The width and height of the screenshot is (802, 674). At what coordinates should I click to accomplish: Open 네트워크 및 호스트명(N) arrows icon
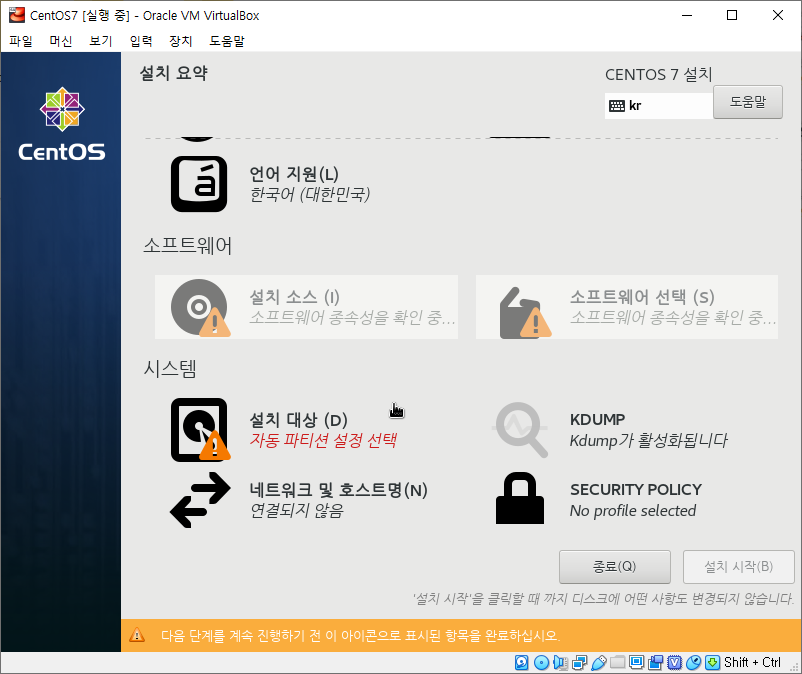point(200,500)
